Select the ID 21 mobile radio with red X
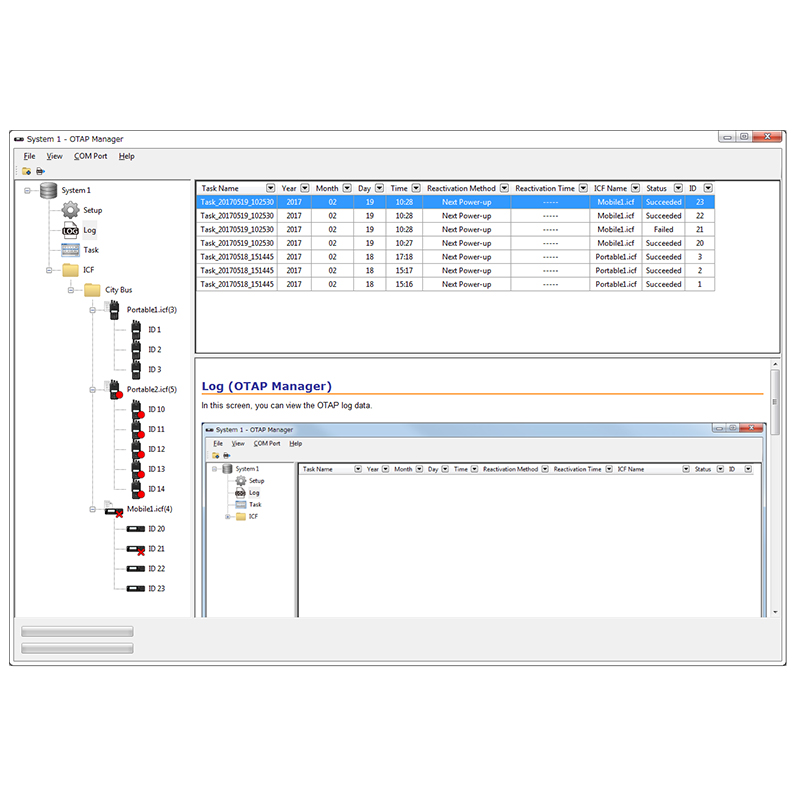800x800 pixels. [x=136, y=549]
